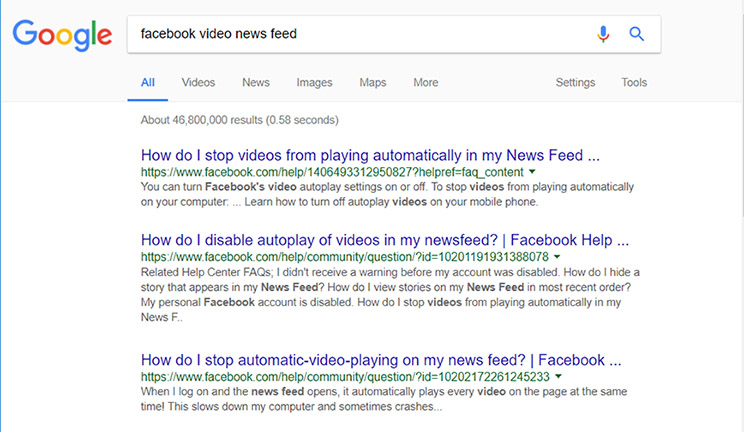Open the Maps results tab
The width and height of the screenshot is (744, 432).
tap(372, 83)
